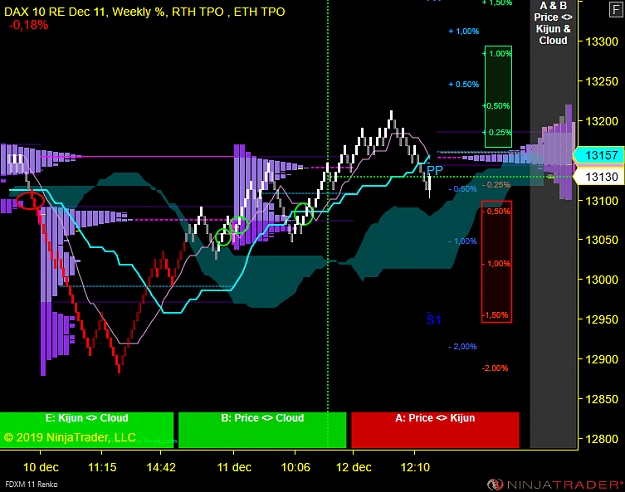
Task: Click the green +1.00% box label
Action: click(x=497, y=53)
